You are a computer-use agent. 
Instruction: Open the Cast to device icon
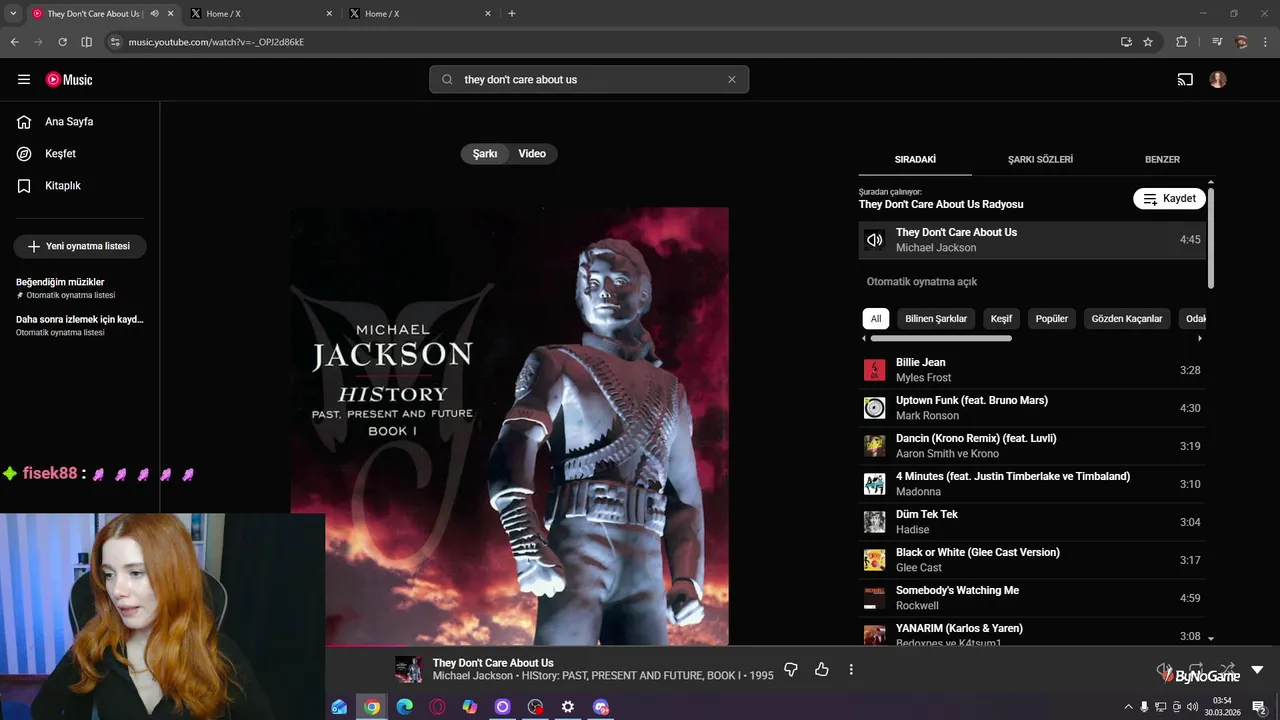[x=1185, y=80]
